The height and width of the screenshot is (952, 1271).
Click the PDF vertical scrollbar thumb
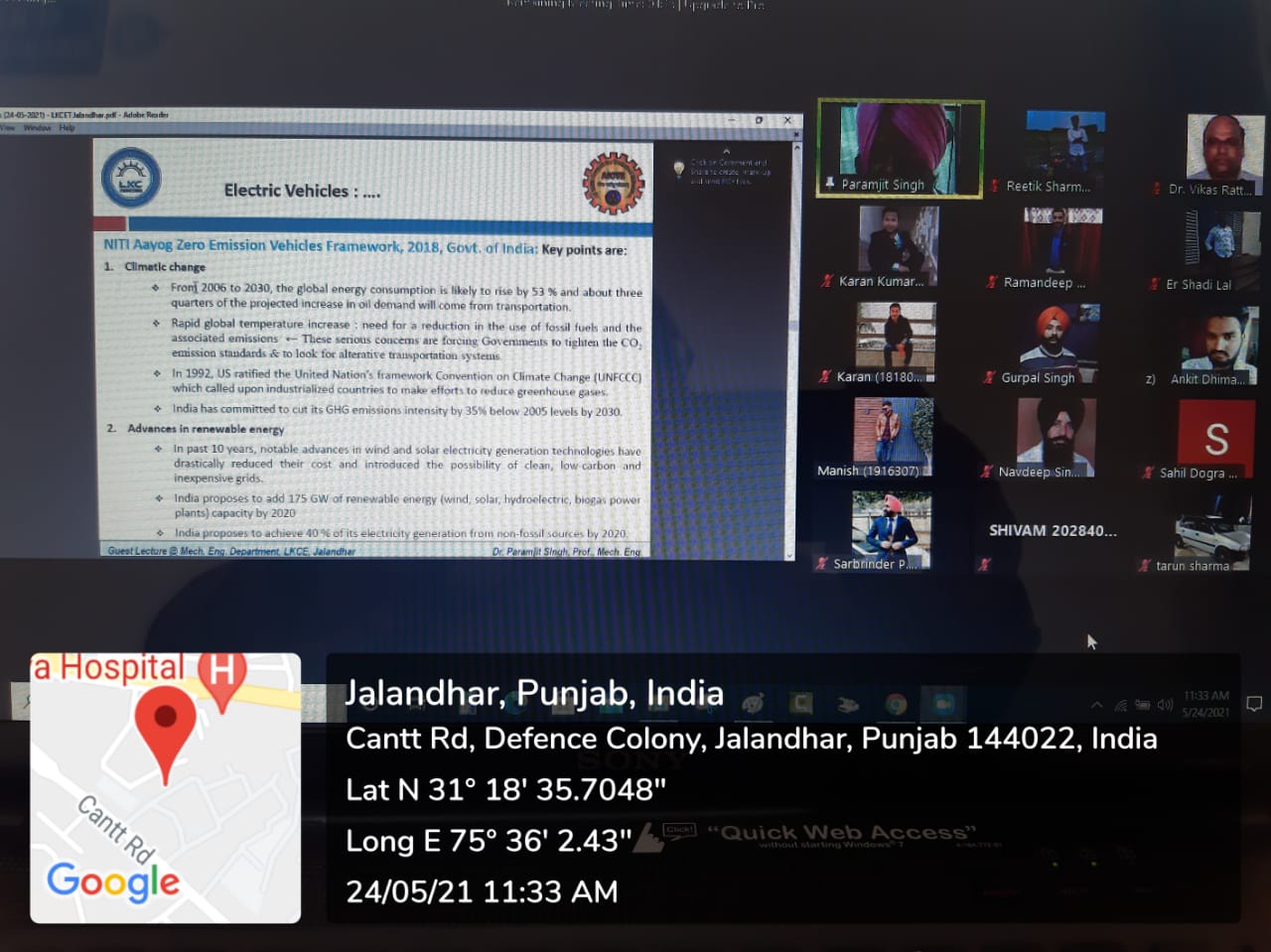pos(792,328)
